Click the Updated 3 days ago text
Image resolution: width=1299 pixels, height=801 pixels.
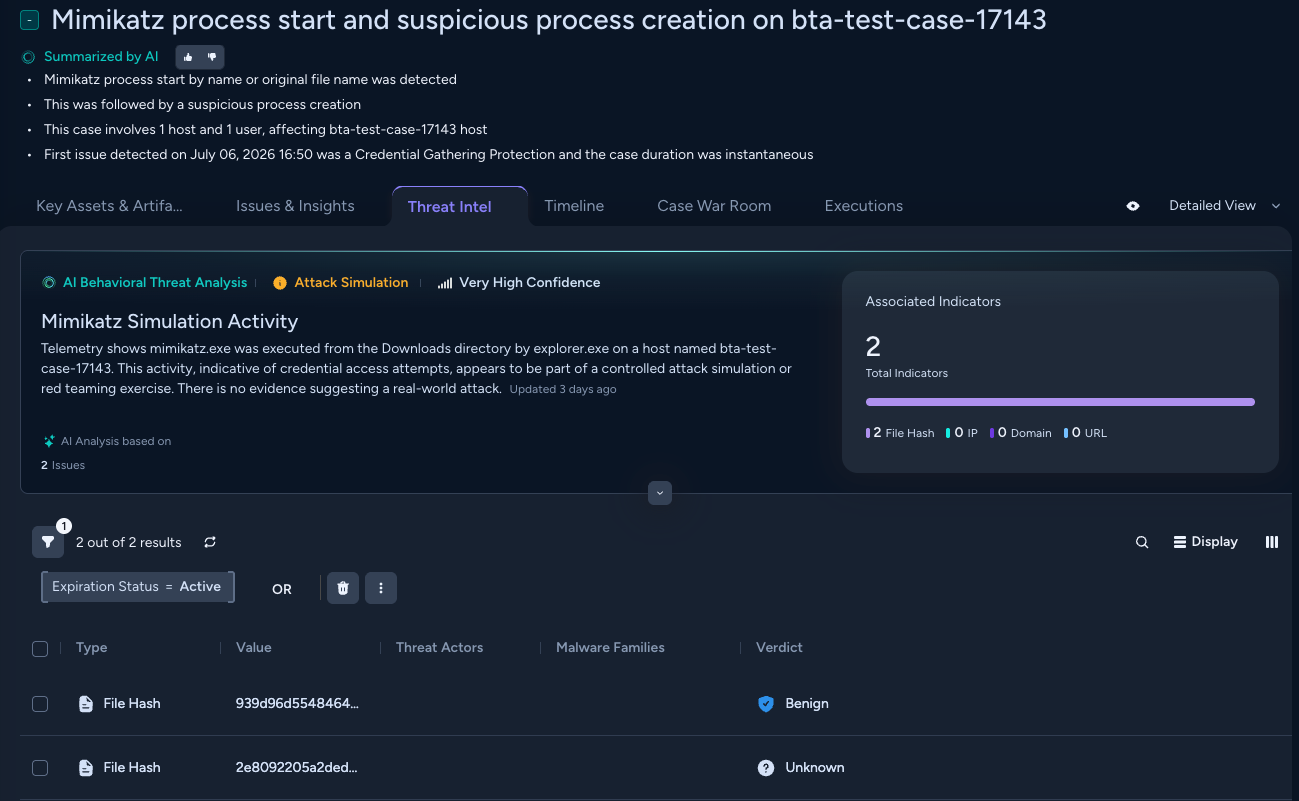(563, 389)
